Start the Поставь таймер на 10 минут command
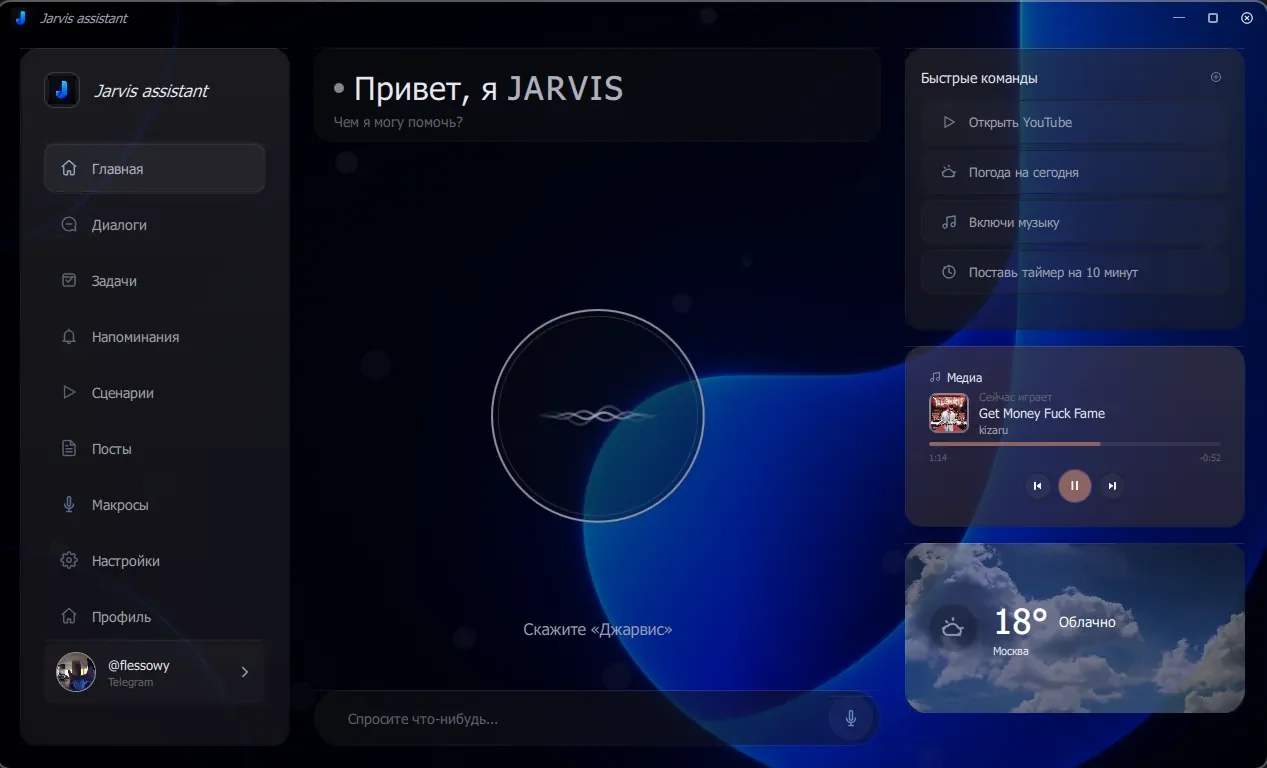This screenshot has height=768, width=1267. (1075, 272)
